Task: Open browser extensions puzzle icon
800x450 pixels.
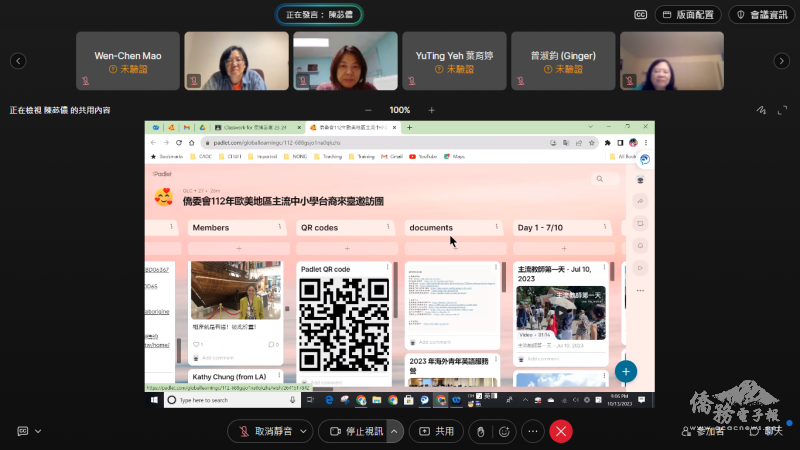Action: [608, 143]
